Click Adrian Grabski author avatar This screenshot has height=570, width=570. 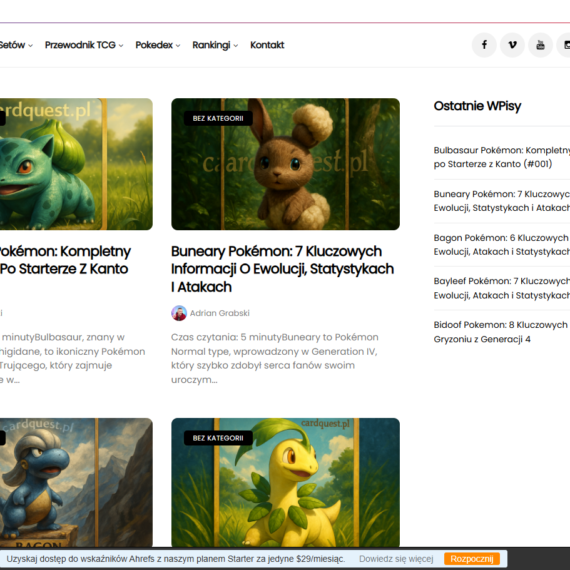179,313
